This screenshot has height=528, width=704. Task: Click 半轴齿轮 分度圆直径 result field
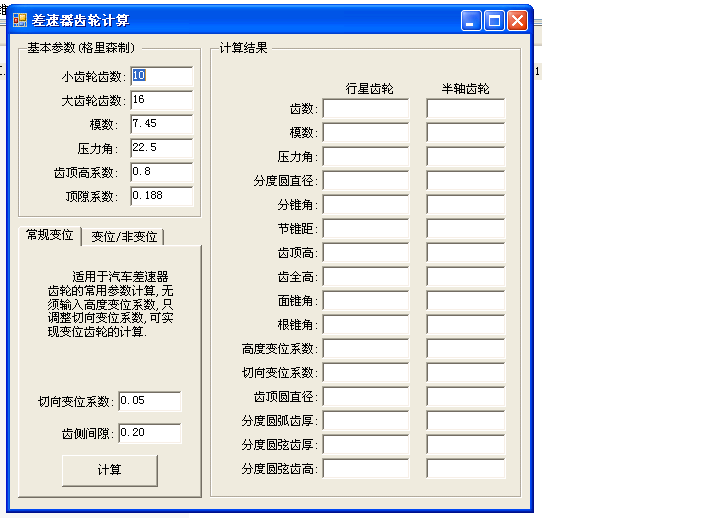click(x=466, y=180)
